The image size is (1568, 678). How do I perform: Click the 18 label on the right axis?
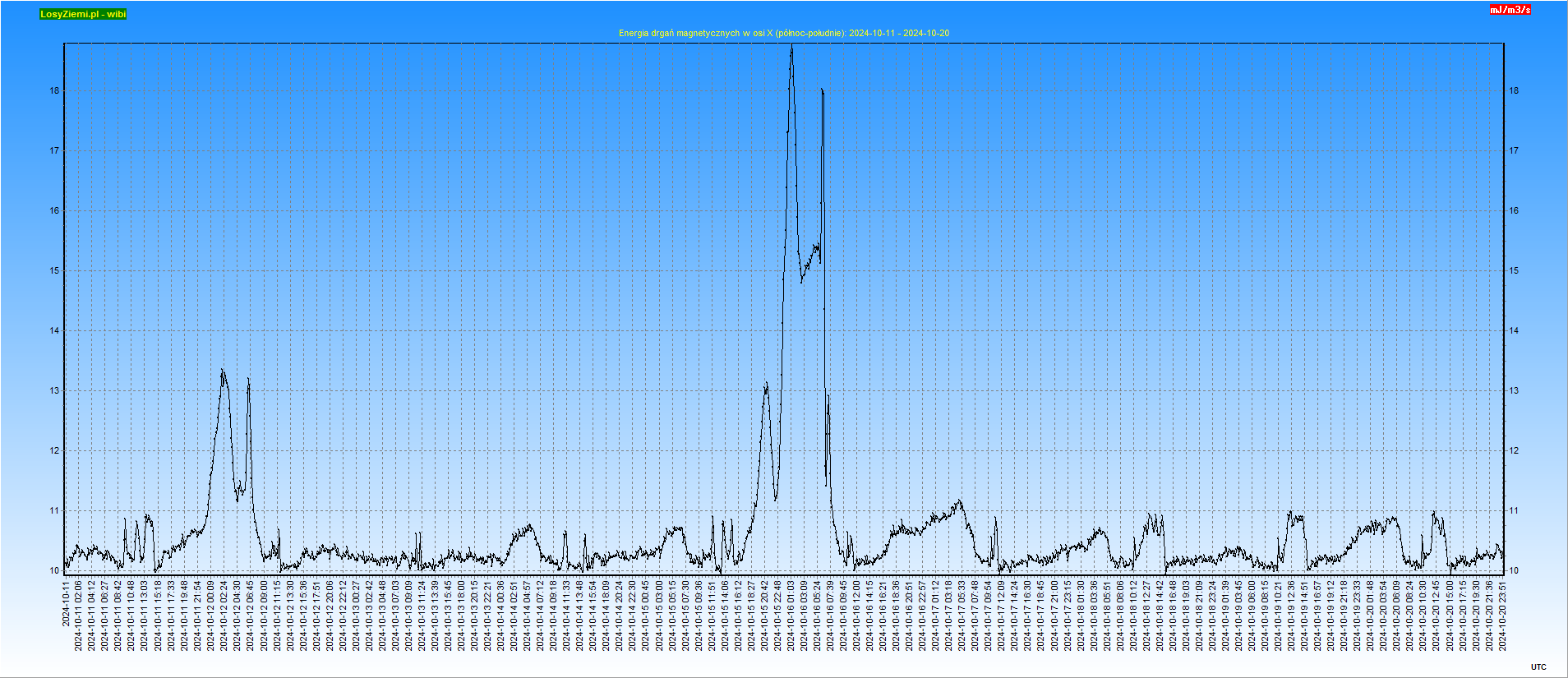pos(1514,91)
